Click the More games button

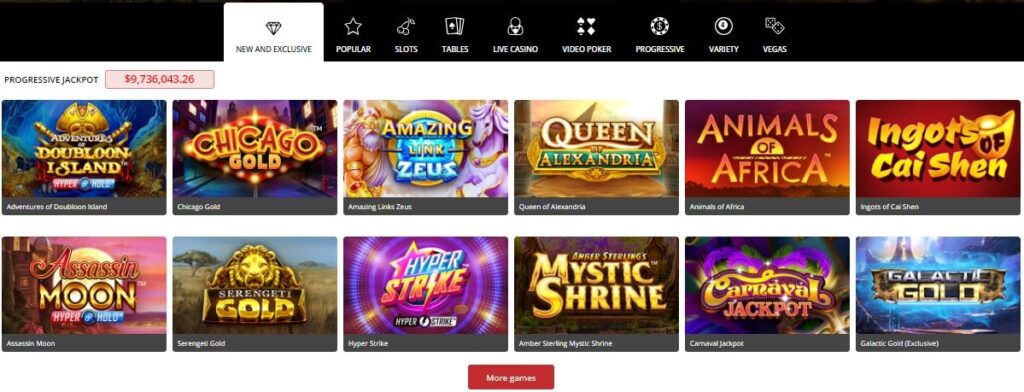tap(511, 378)
